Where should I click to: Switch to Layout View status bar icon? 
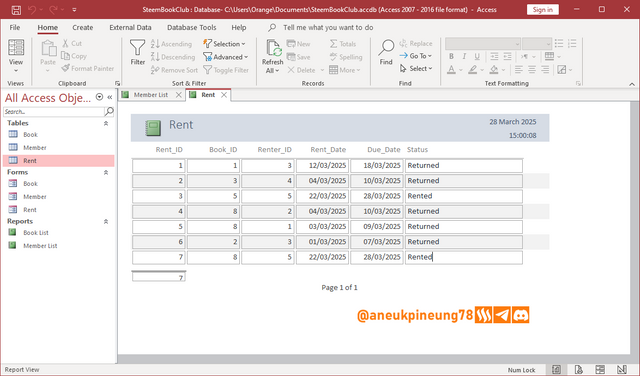pyautogui.click(x=600, y=369)
